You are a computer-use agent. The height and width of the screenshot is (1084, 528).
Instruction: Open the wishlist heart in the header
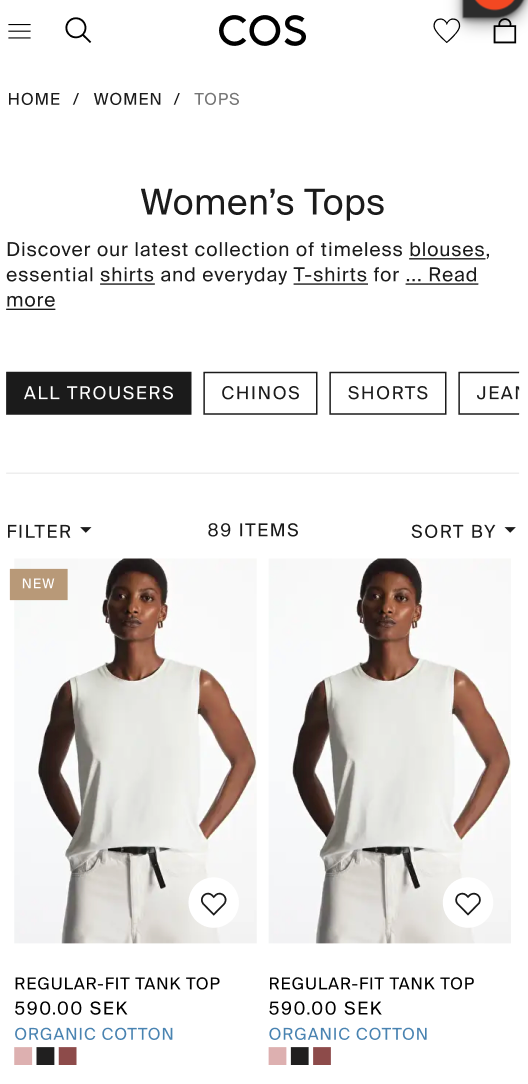pyautogui.click(x=446, y=30)
